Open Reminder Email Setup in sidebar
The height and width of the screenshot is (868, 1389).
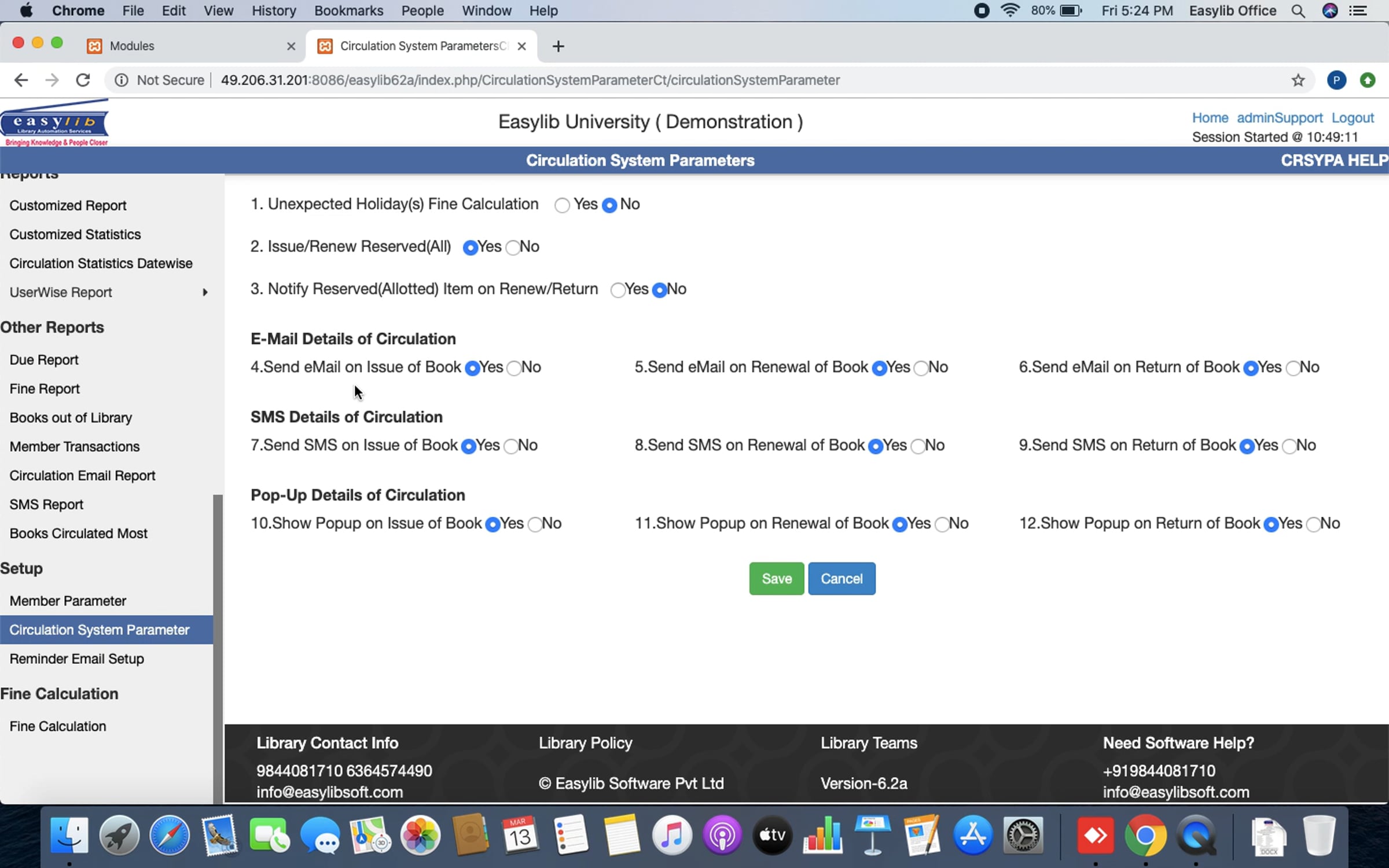(x=77, y=659)
